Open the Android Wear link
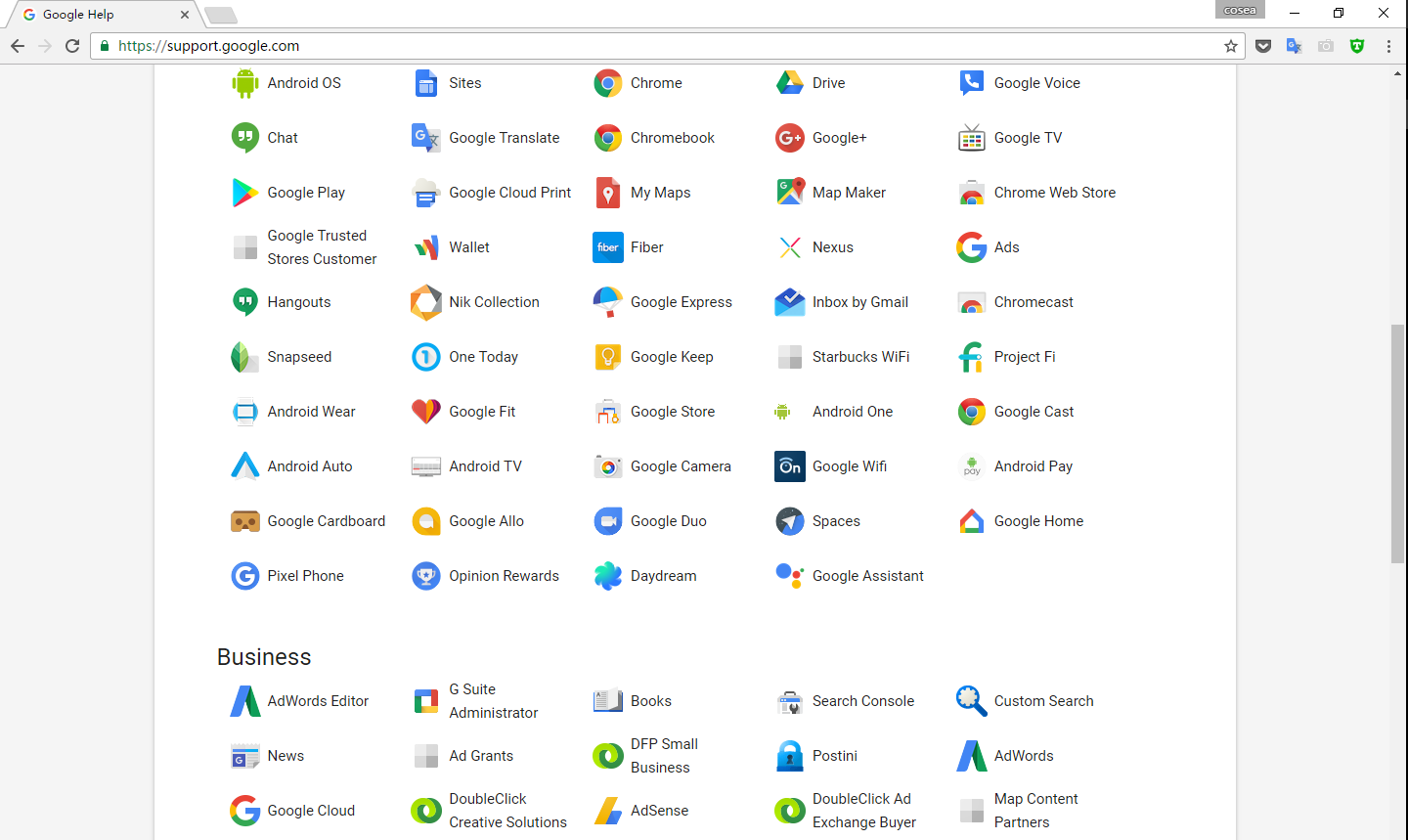 coord(312,412)
